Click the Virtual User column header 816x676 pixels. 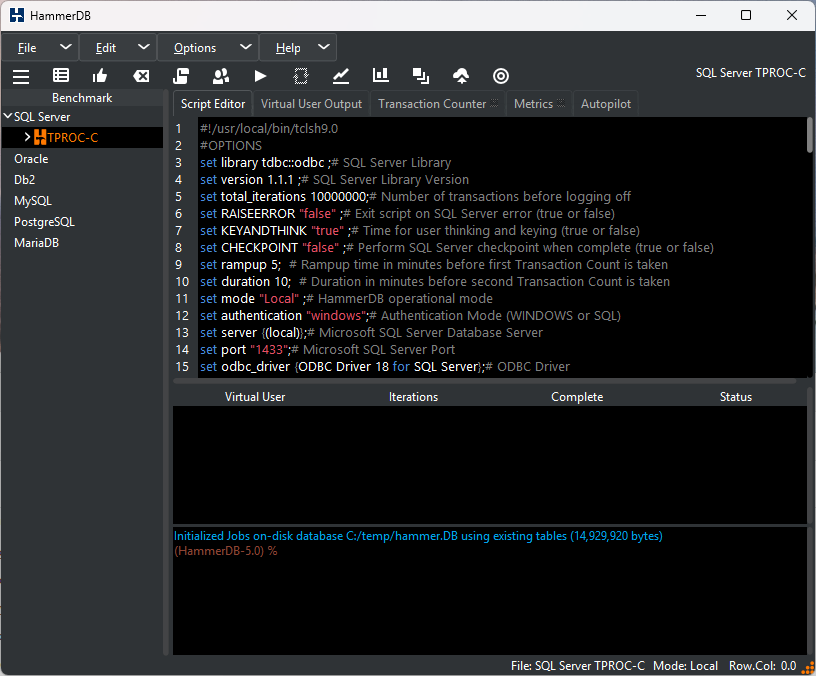point(255,397)
